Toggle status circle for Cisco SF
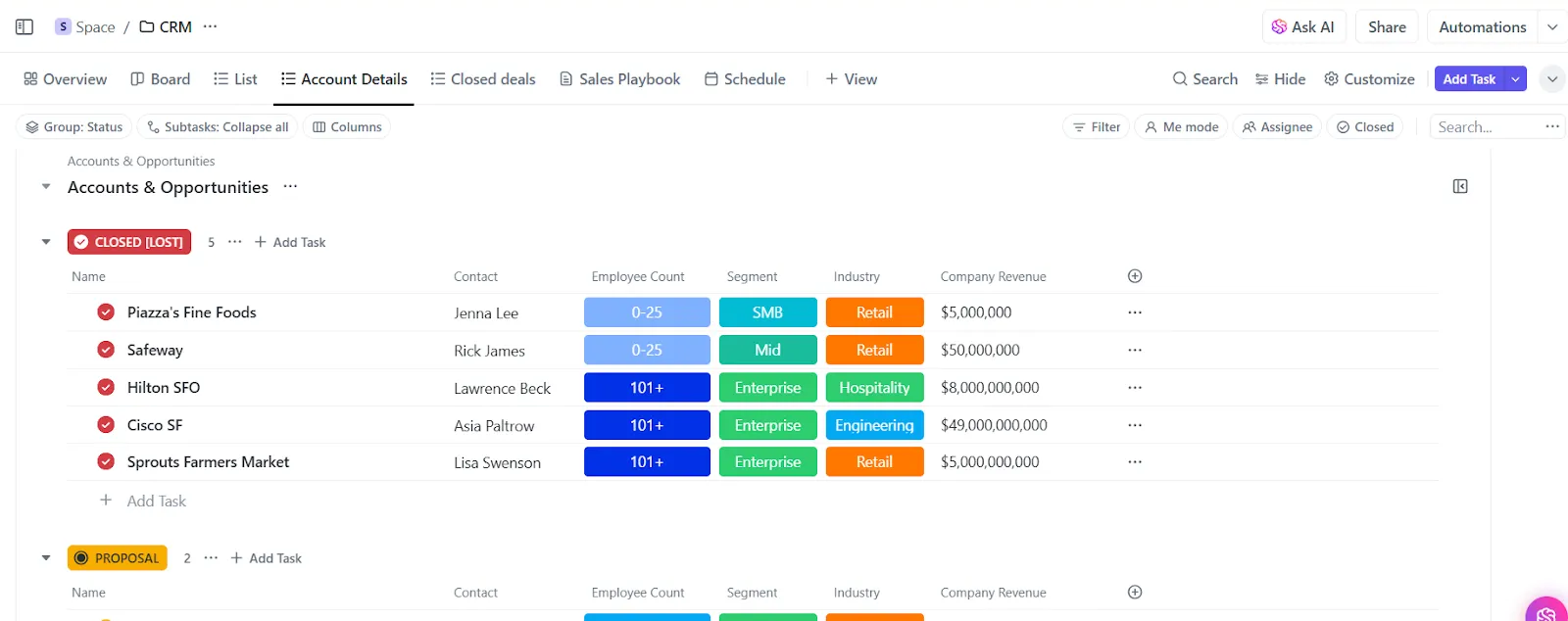This screenshot has height=621, width=1568. 106,425
